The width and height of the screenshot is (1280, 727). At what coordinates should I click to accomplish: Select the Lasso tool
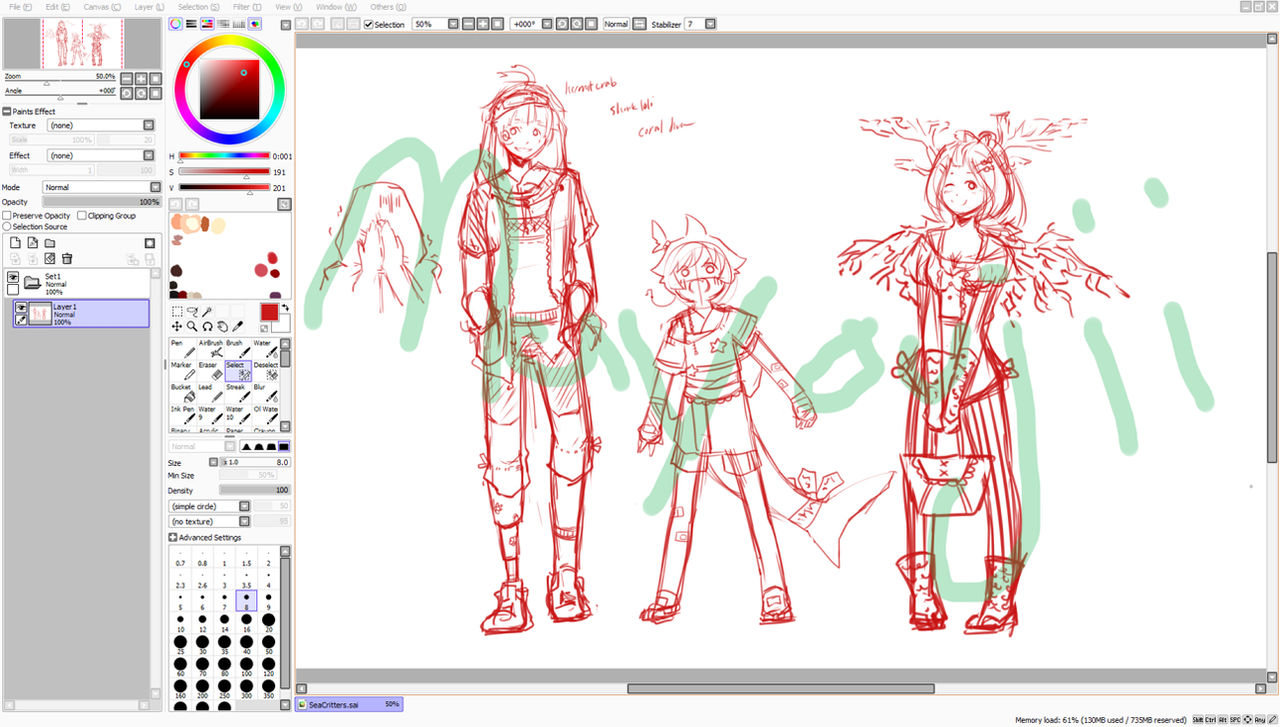[x=192, y=312]
